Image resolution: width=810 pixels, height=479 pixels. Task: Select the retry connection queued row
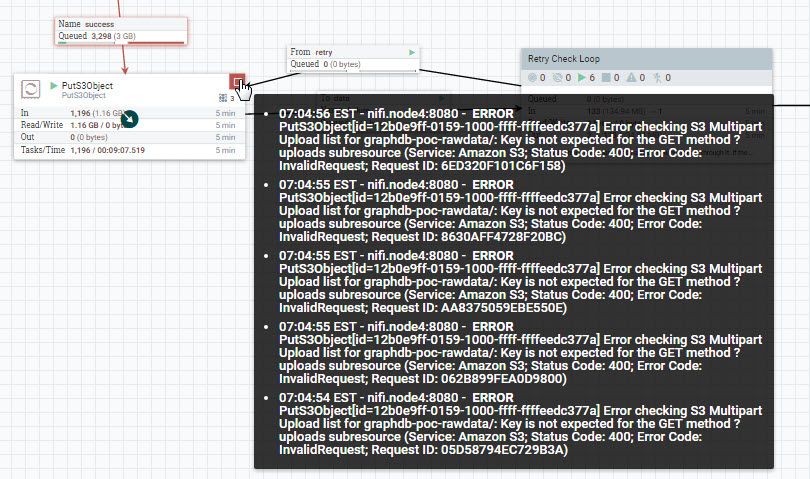point(353,65)
